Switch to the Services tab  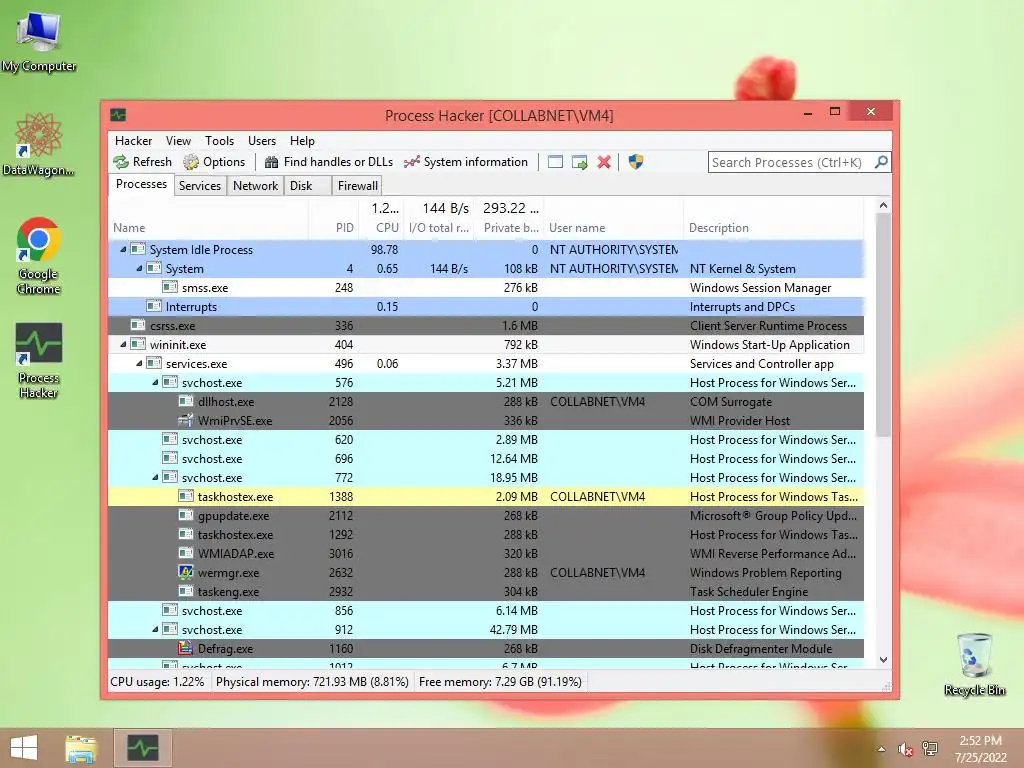[200, 186]
